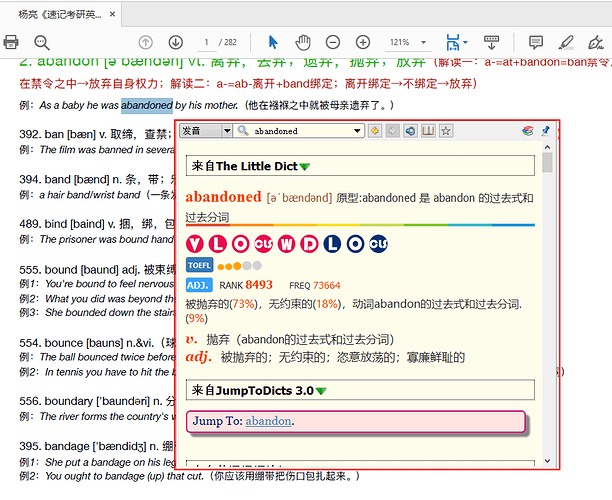
Task: Follow the abandon Jump To link
Action: (268, 421)
